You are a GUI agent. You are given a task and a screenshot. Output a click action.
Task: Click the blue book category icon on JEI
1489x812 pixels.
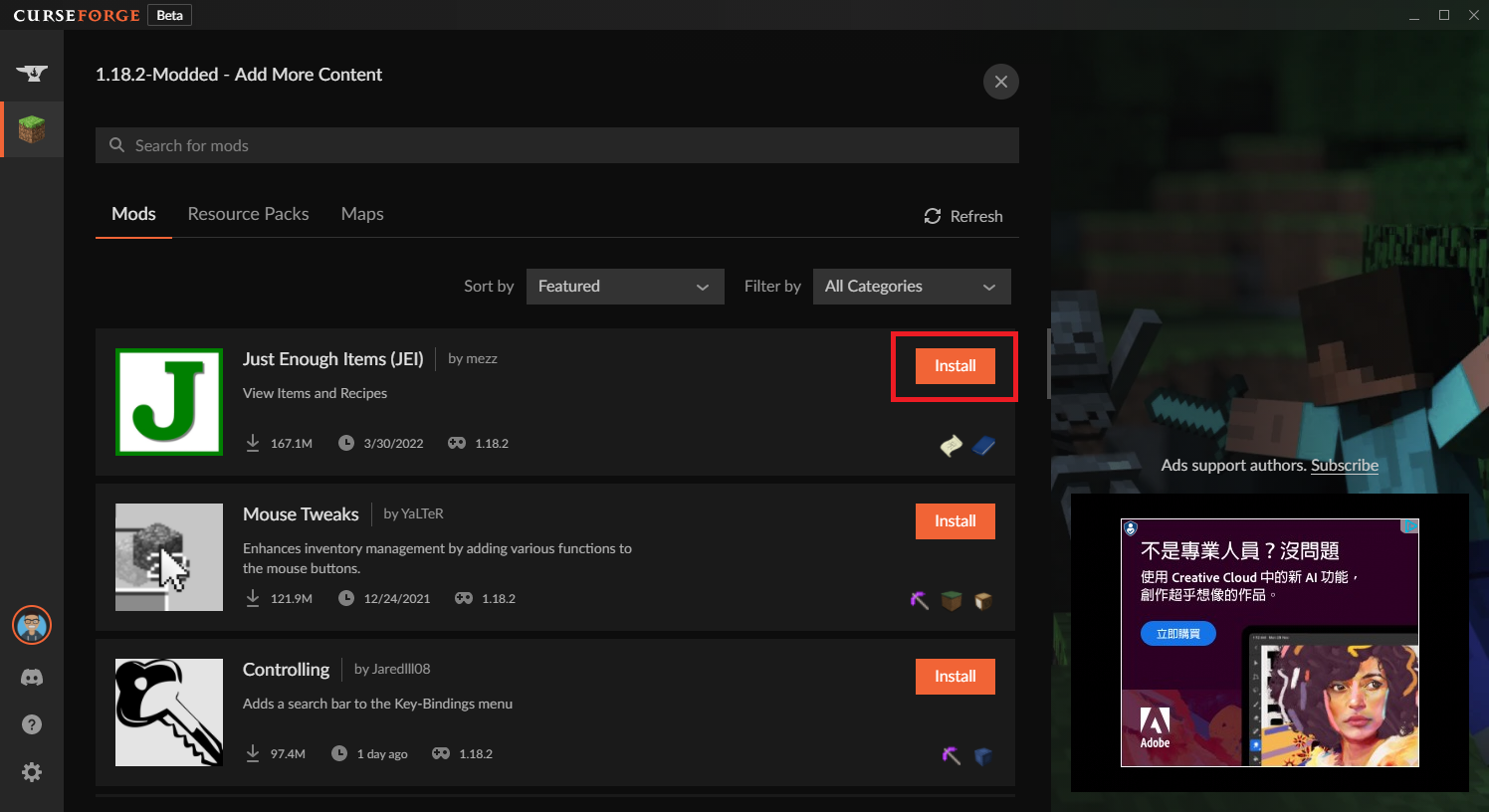point(983,446)
